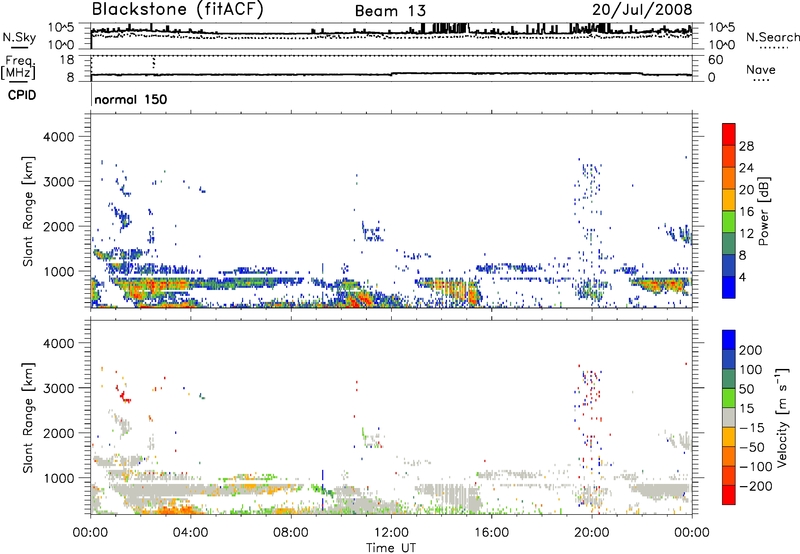
Task: Pick the teal 8–12 dB Power colorbar segment
Action: point(729,243)
